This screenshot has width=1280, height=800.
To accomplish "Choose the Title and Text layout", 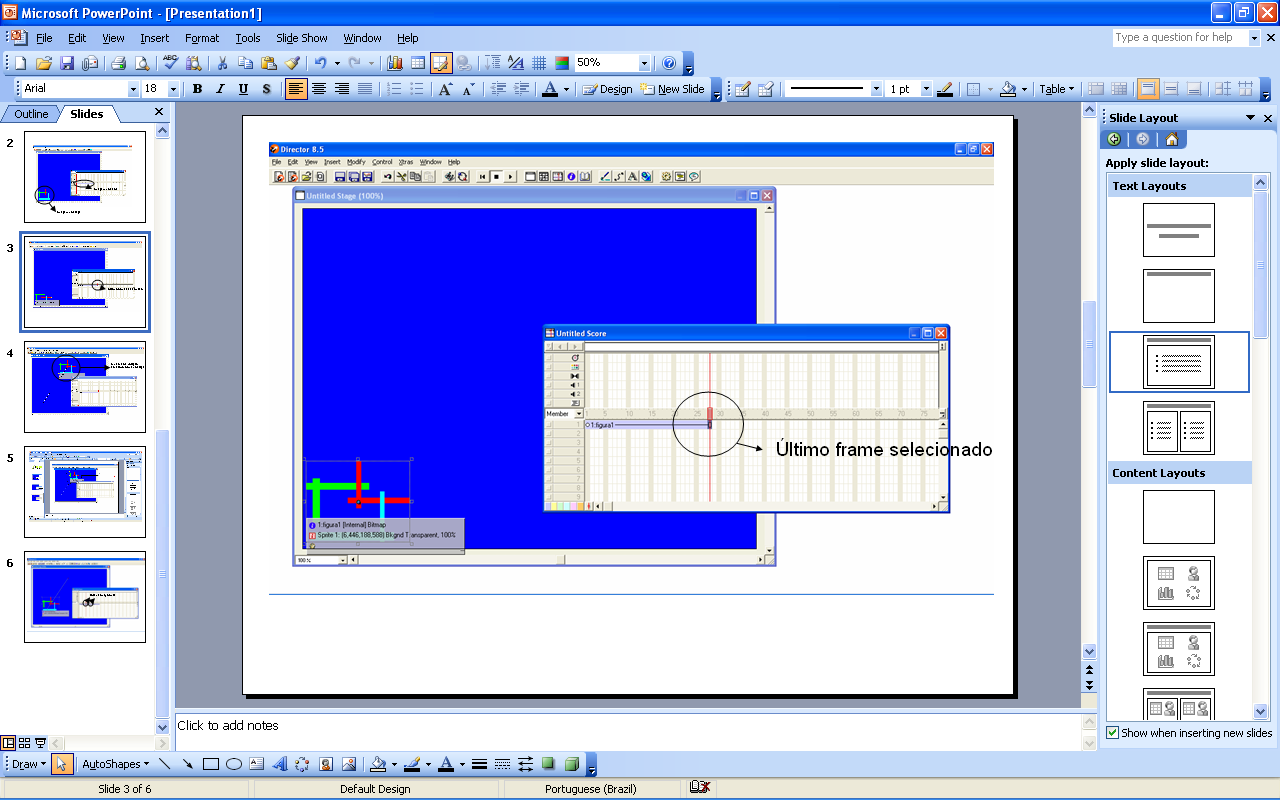I will 1179,362.
